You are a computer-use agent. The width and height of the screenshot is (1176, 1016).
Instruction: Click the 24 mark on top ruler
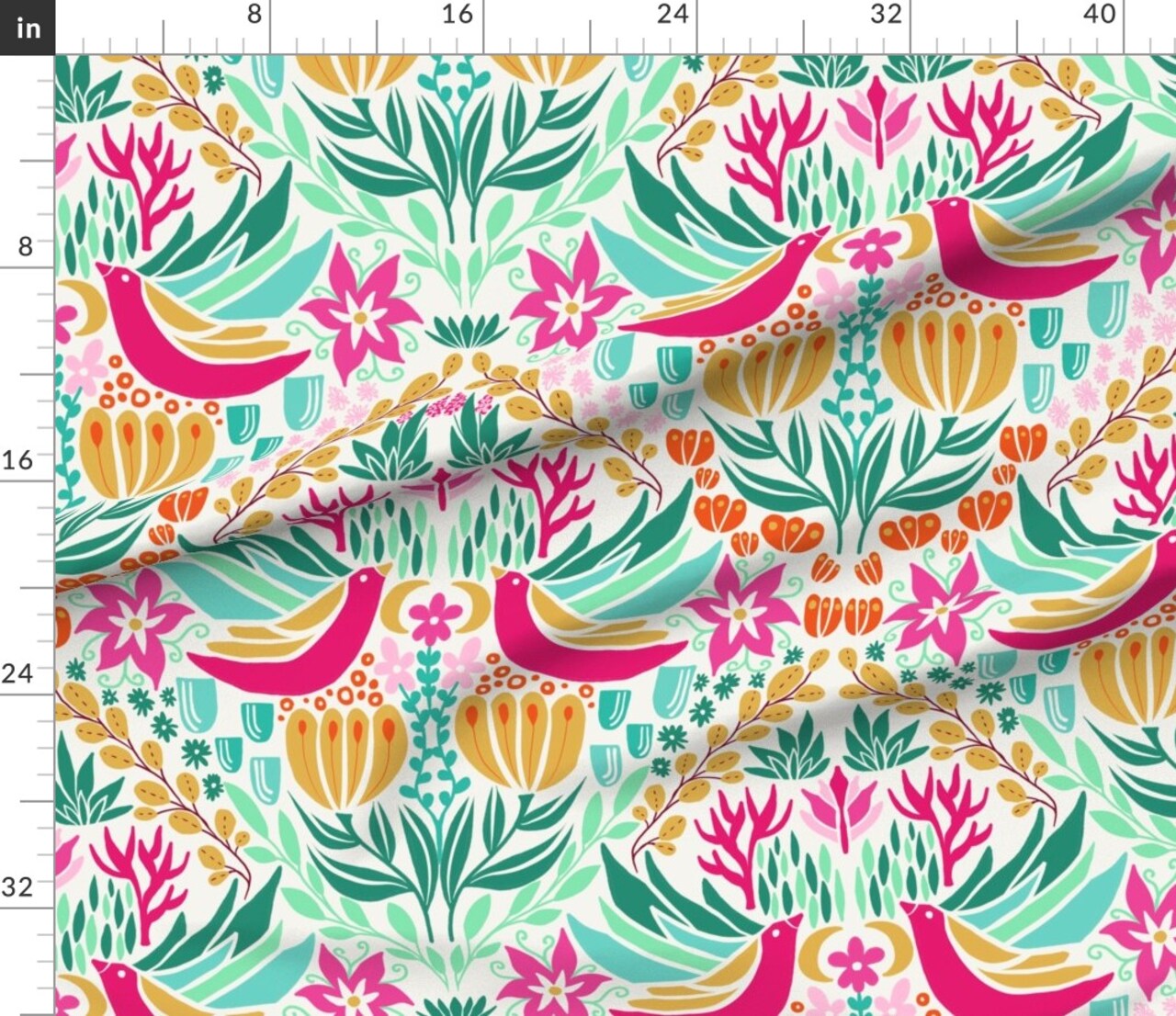[672, 14]
